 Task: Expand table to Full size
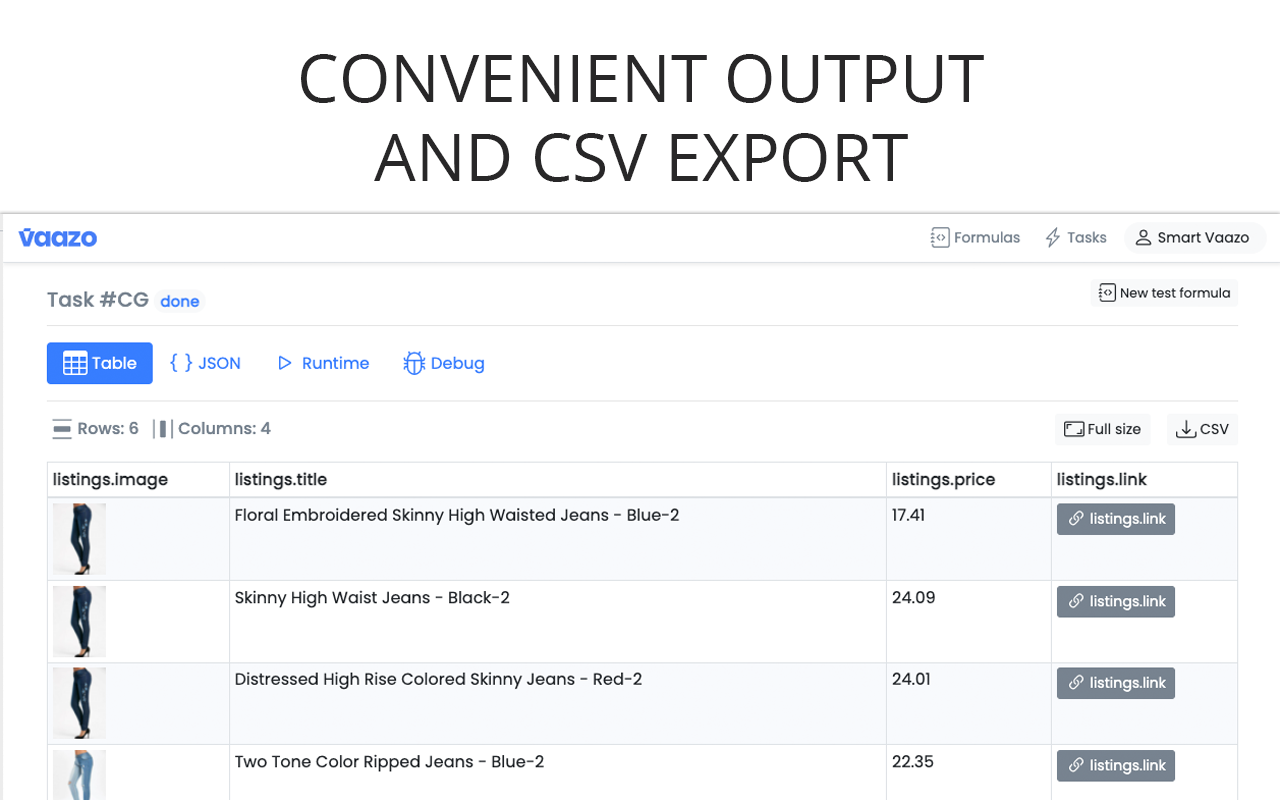(x=1102, y=429)
